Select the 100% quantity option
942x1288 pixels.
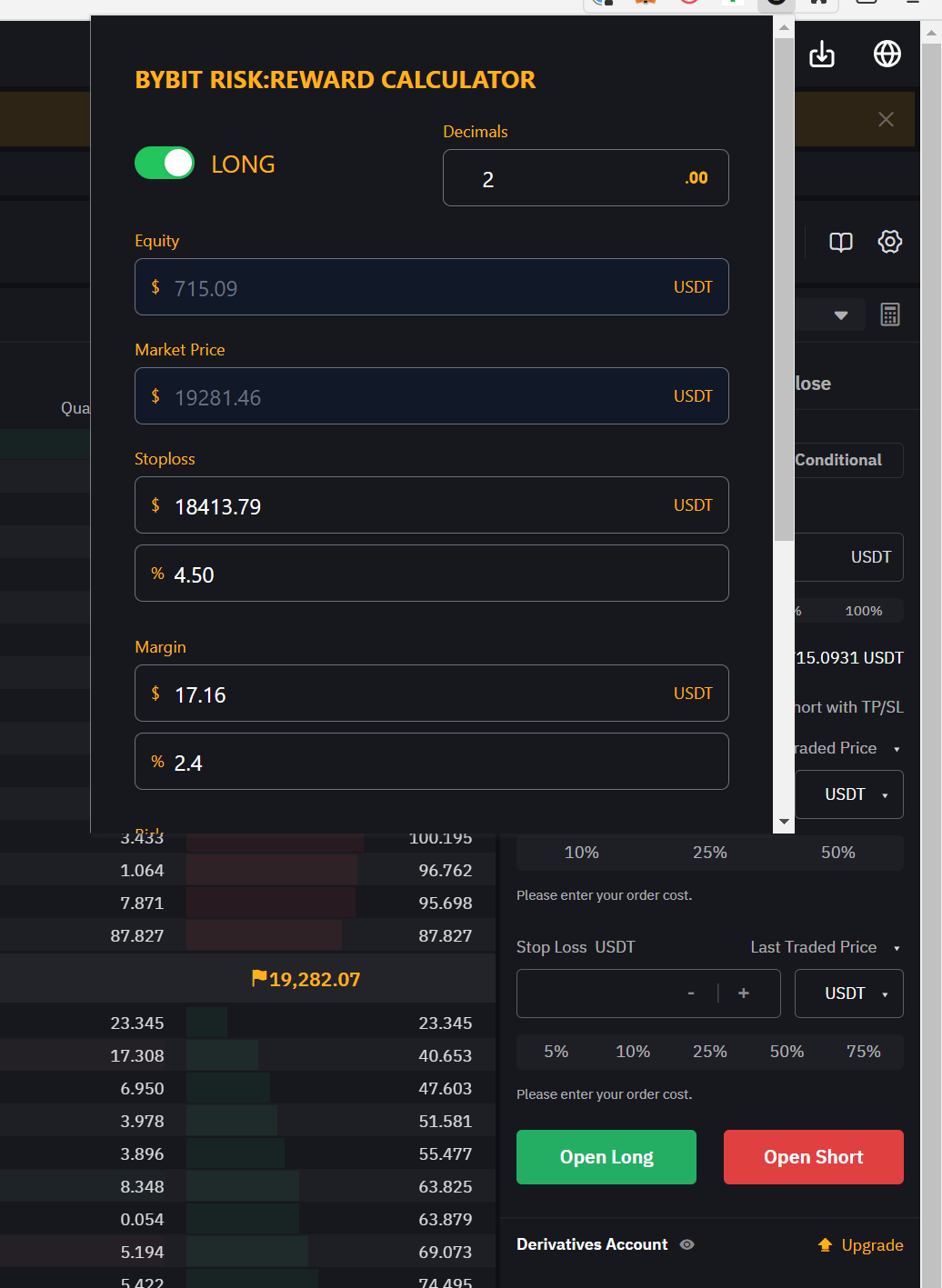click(x=864, y=611)
